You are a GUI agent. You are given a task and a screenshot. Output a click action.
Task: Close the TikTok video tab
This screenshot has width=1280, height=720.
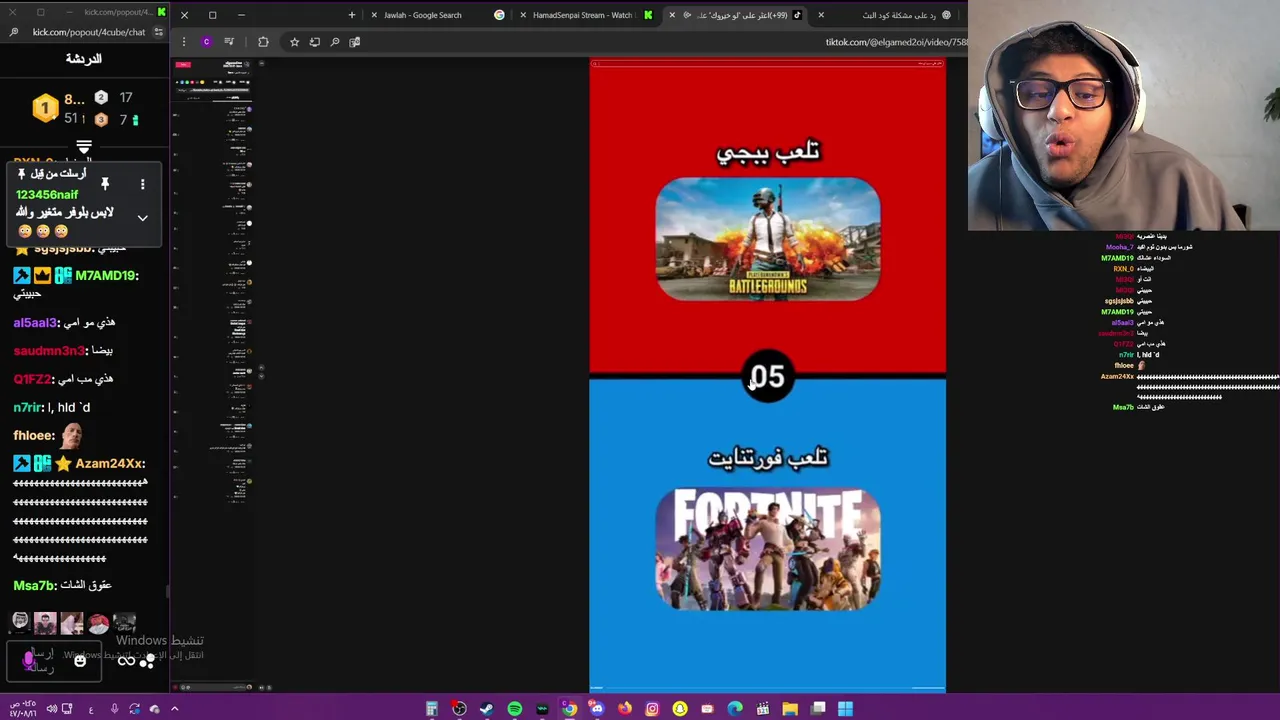coord(672,15)
